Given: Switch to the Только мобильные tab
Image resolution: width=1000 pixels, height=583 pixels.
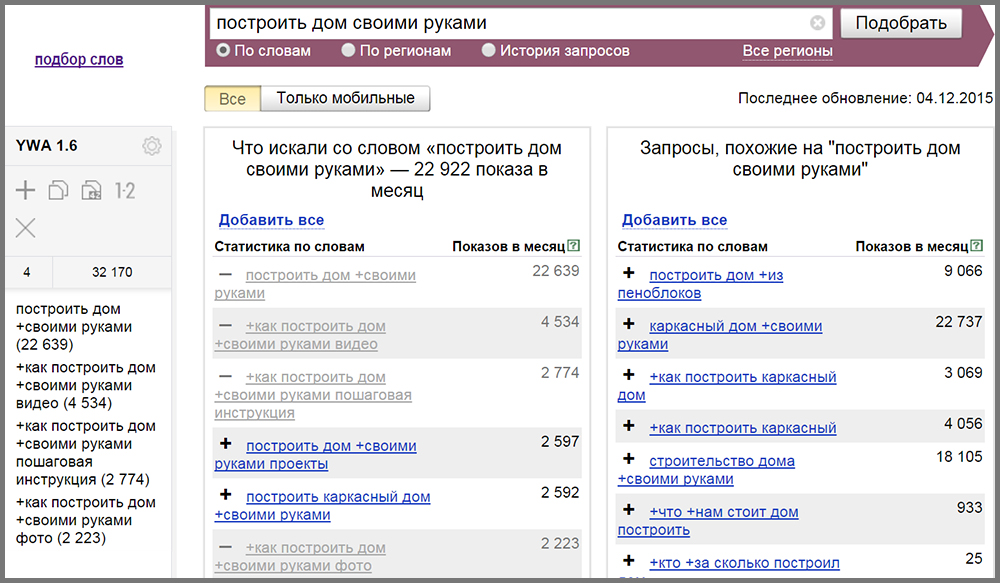Looking at the screenshot, I should coord(345,98).
